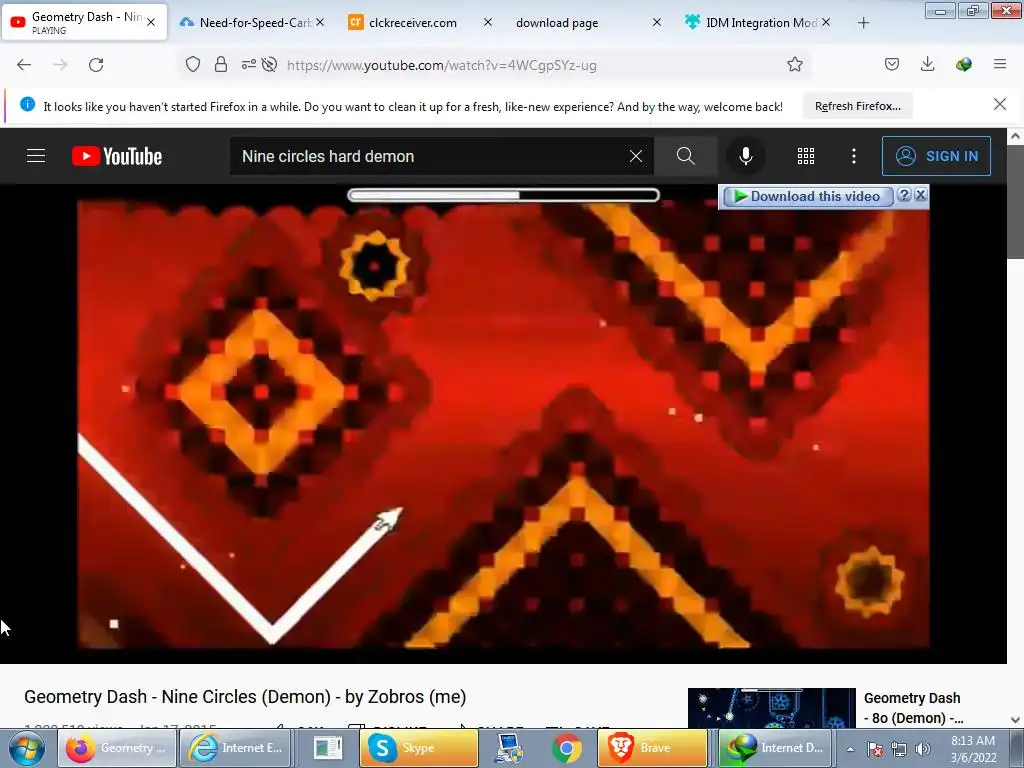Dismiss the Firefox refresh notification bar
The width and height of the screenshot is (1024, 768).
click(x=1000, y=104)
